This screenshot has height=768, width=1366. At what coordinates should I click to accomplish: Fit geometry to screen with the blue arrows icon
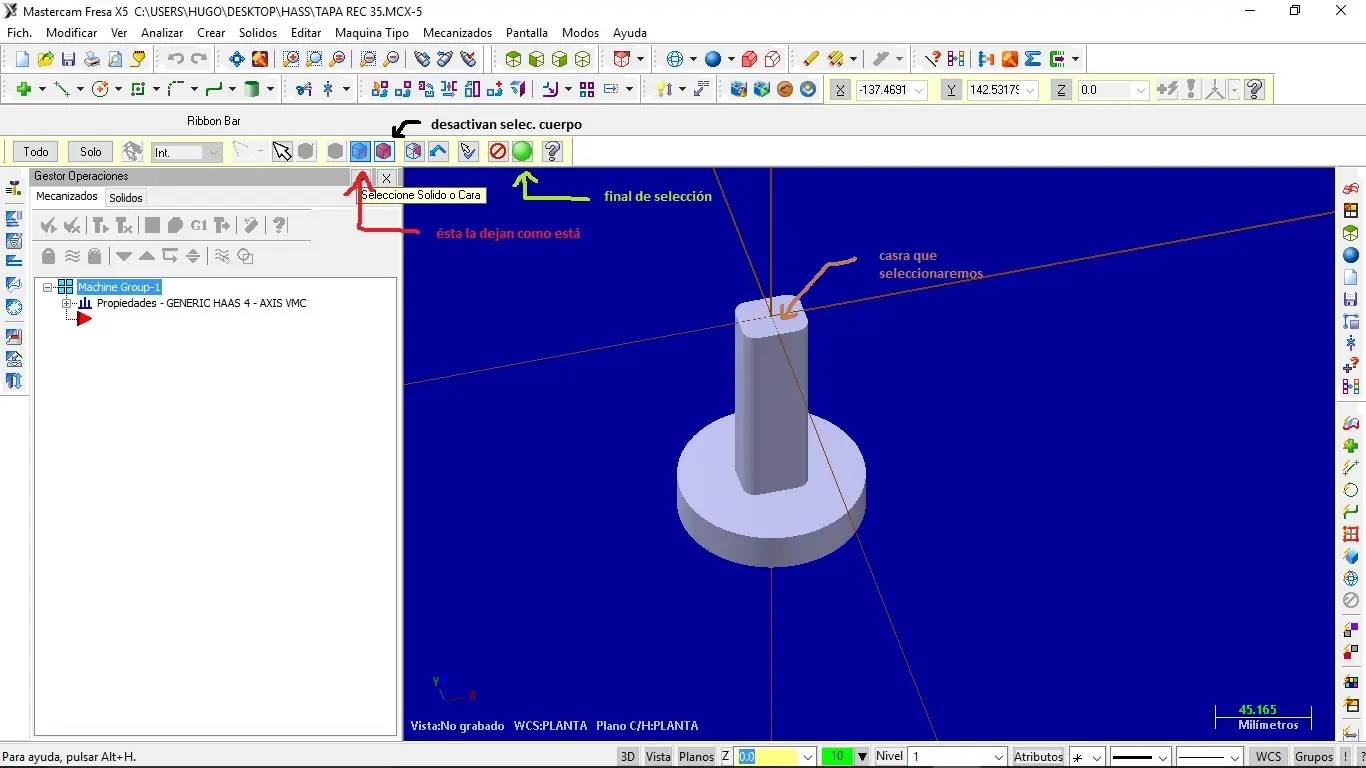pos(237,59)
